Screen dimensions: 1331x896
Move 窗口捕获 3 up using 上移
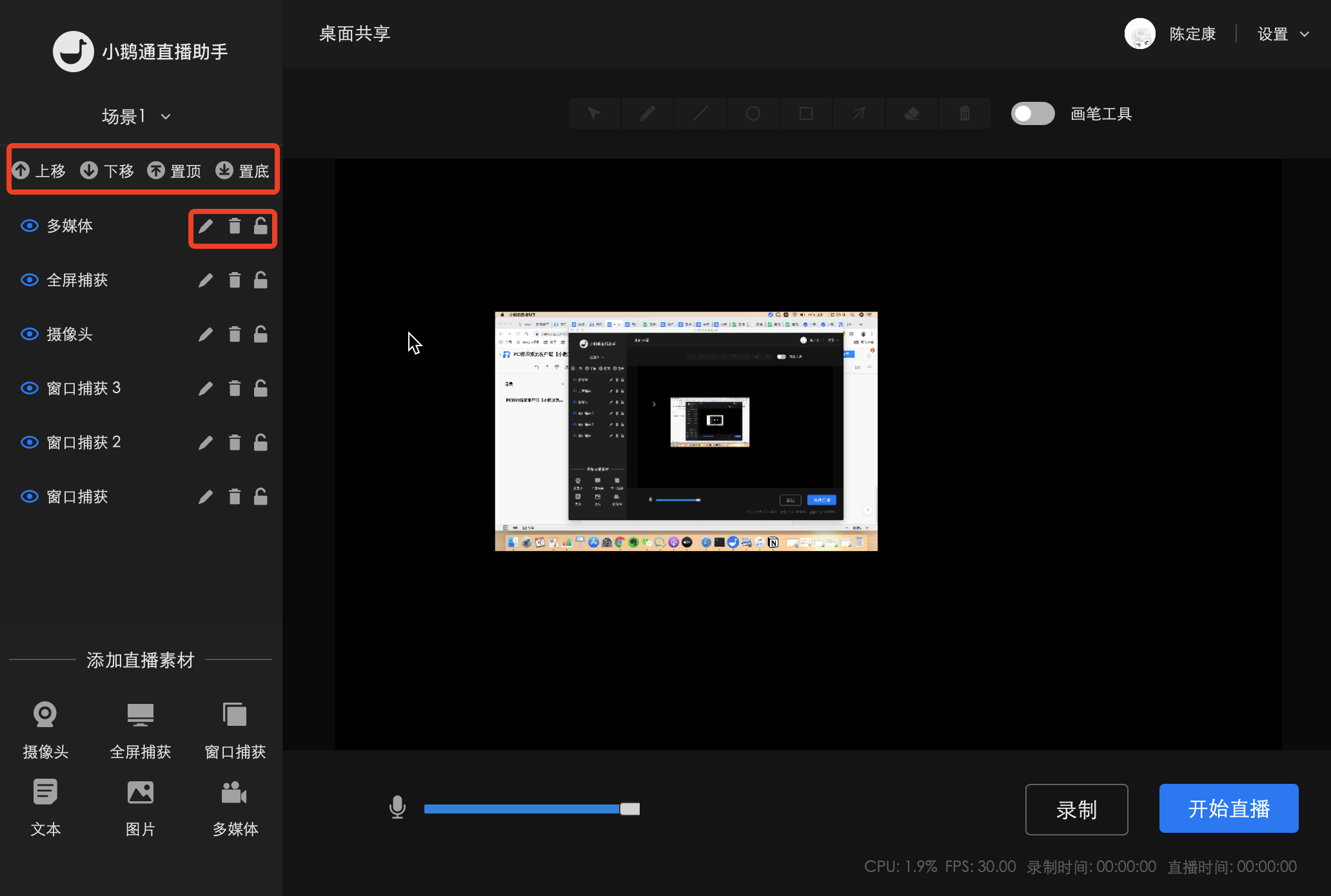point(39,170)
